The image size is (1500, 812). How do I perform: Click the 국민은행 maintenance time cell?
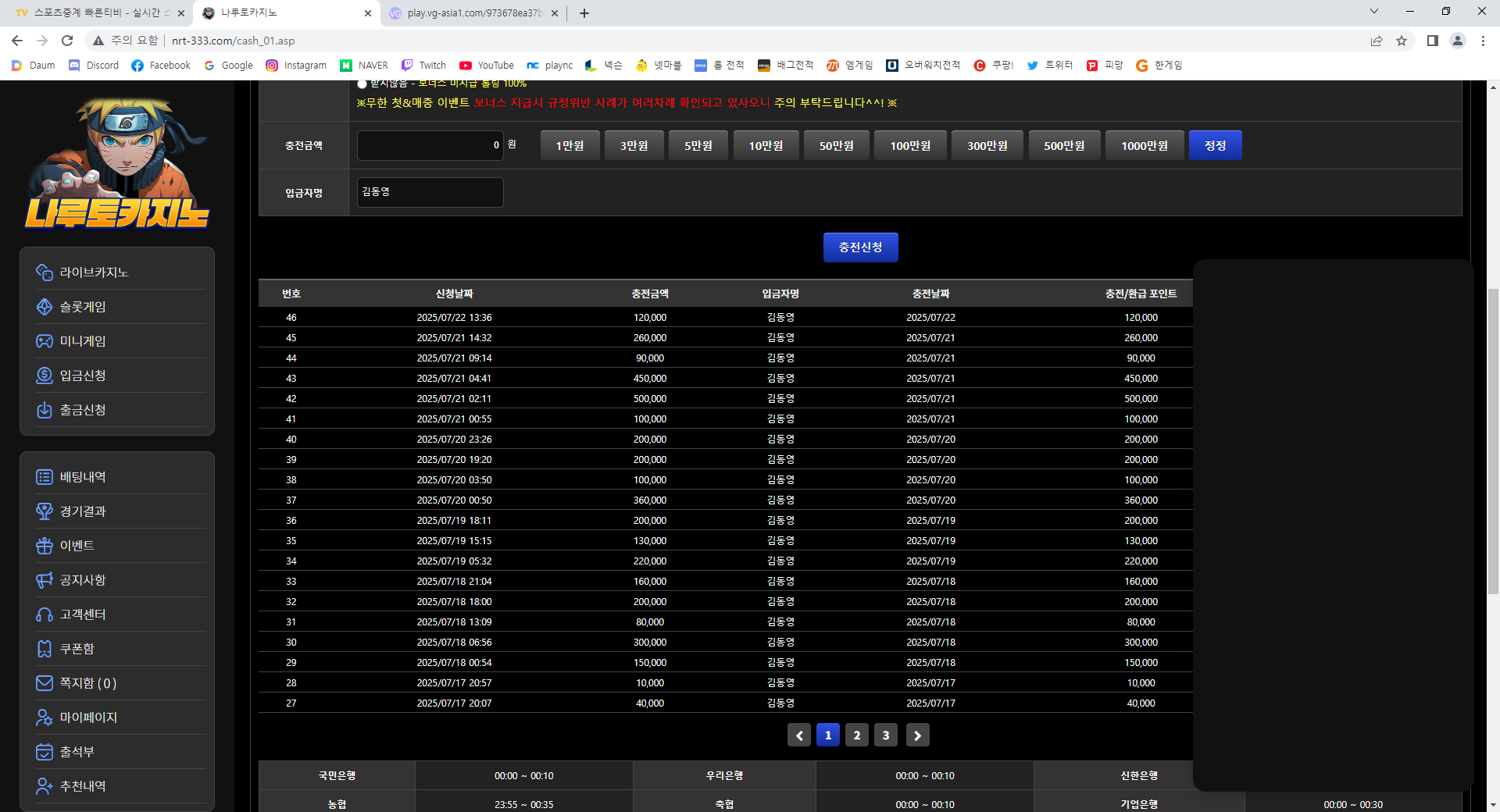click(x=524, y=776)
